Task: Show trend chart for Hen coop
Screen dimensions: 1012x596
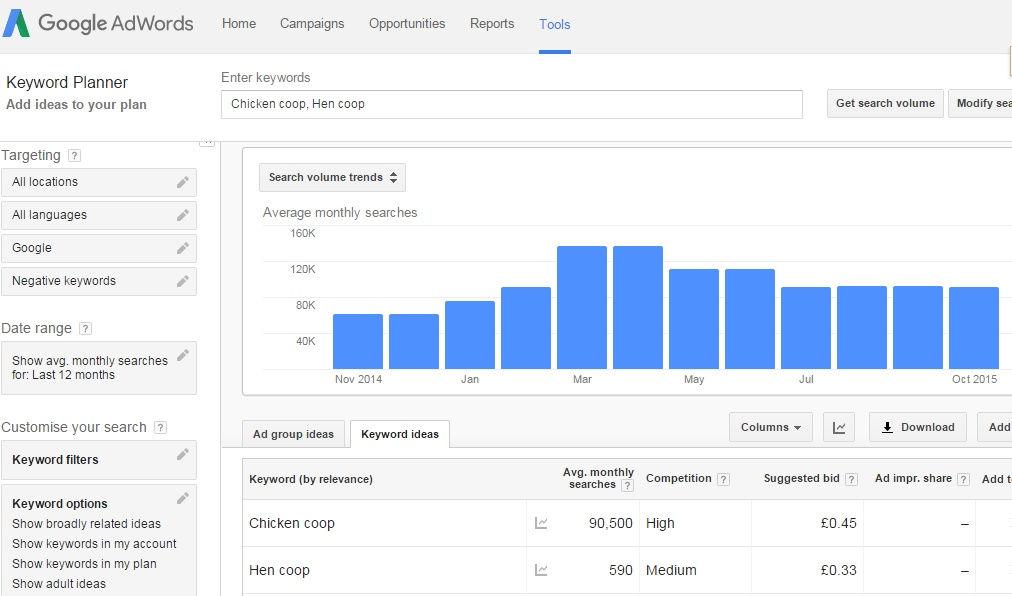Action: [541, 570]
